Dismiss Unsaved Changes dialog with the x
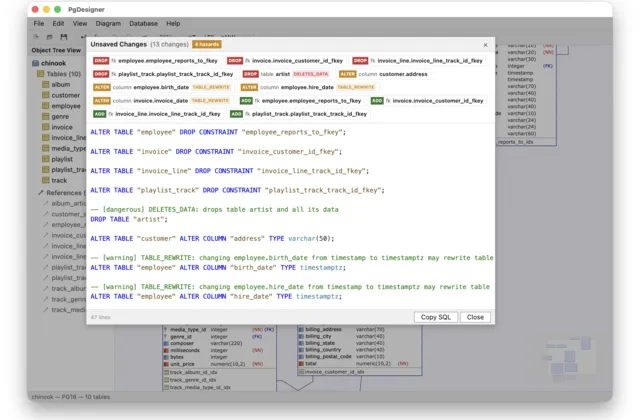 [x=485, y=45]
